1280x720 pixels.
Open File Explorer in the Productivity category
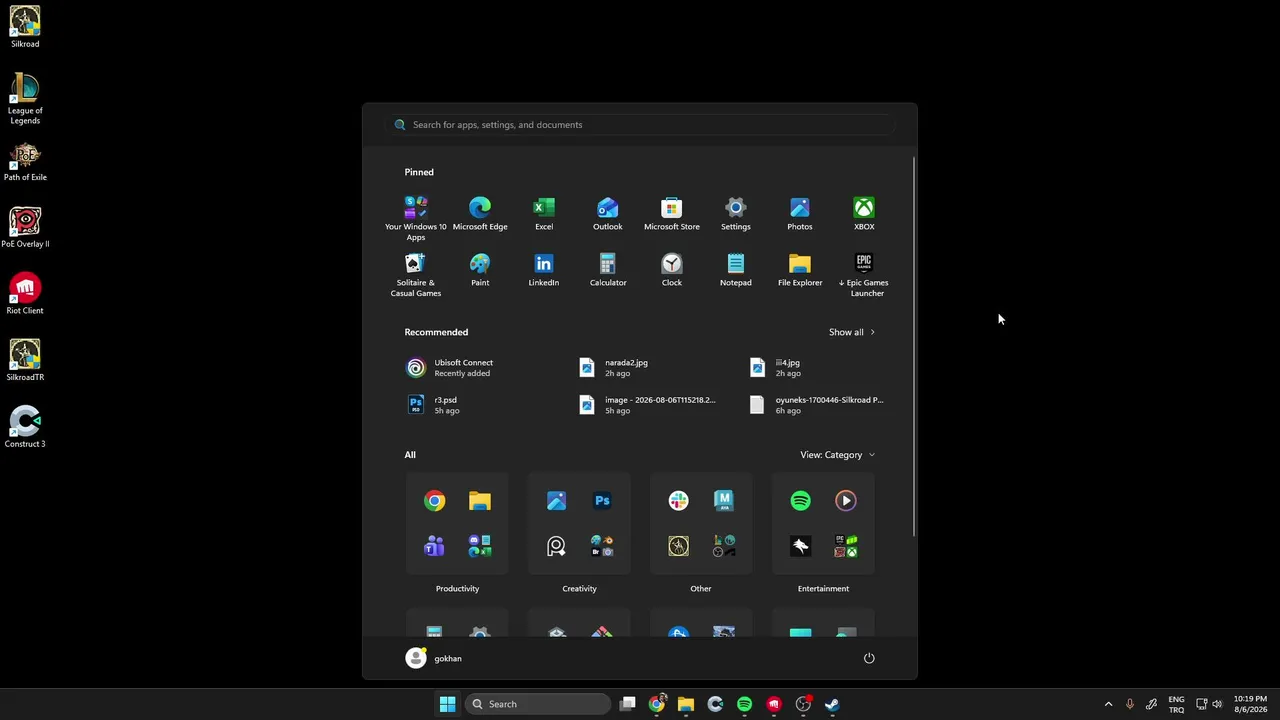(x=480, y=501)
